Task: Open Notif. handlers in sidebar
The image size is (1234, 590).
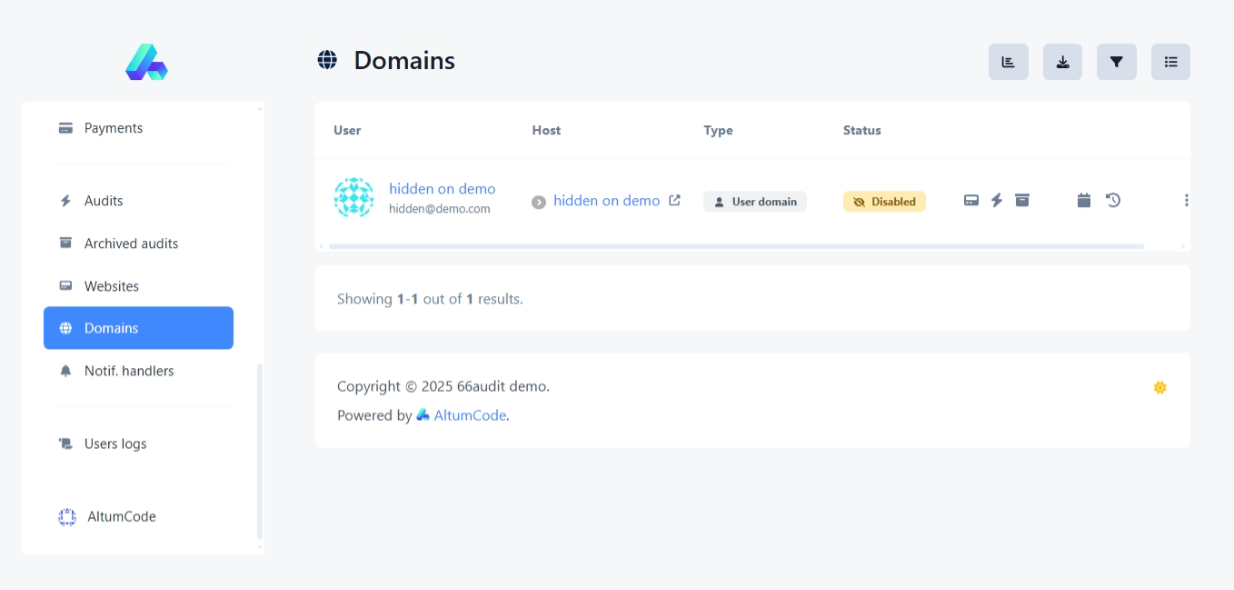Action: 128,371
